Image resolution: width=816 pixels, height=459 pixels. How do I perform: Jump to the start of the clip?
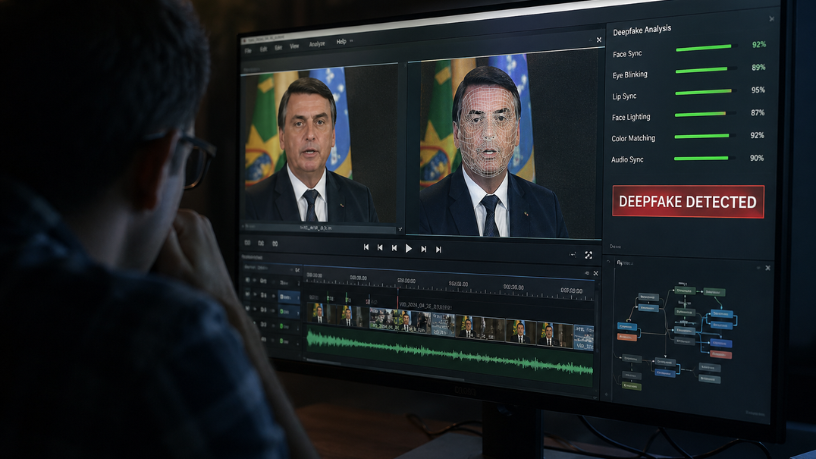(x=366, y=247)
